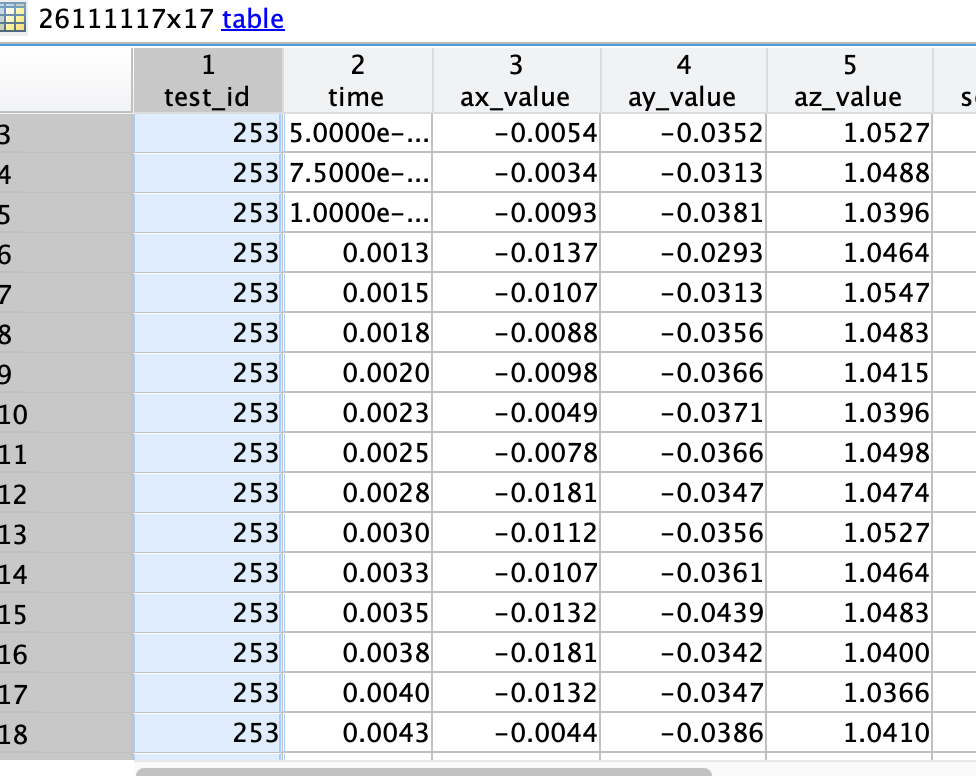Select row header 17
The image size is (976, 776).
(67, 693)
